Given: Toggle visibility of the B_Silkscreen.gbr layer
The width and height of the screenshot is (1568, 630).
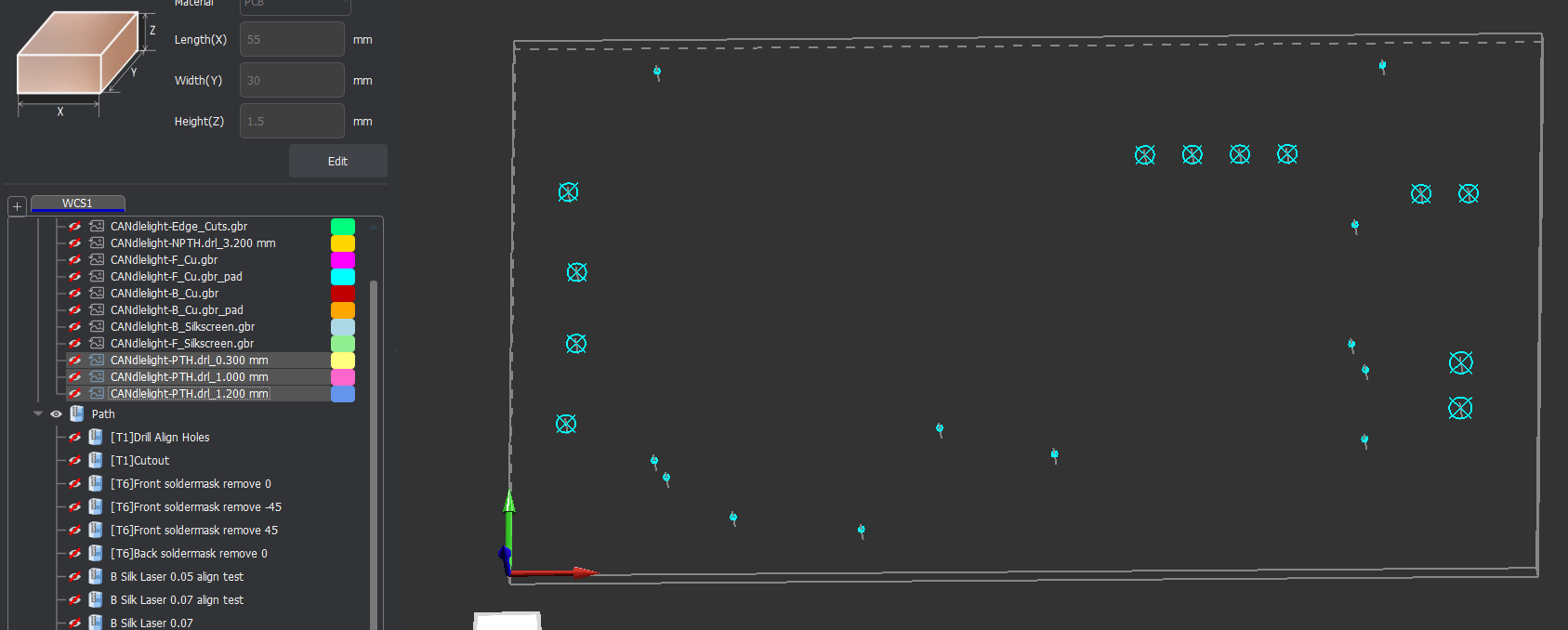Looking at the screenshot, I should coord(75,326).
